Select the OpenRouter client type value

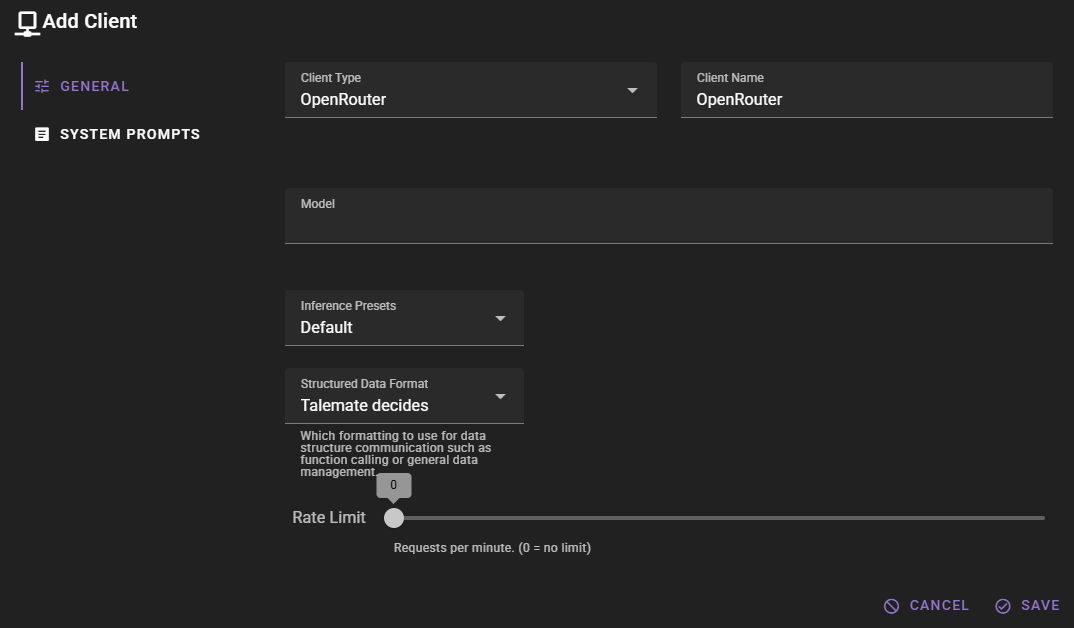pyautogui.click(x=343, y=99)
